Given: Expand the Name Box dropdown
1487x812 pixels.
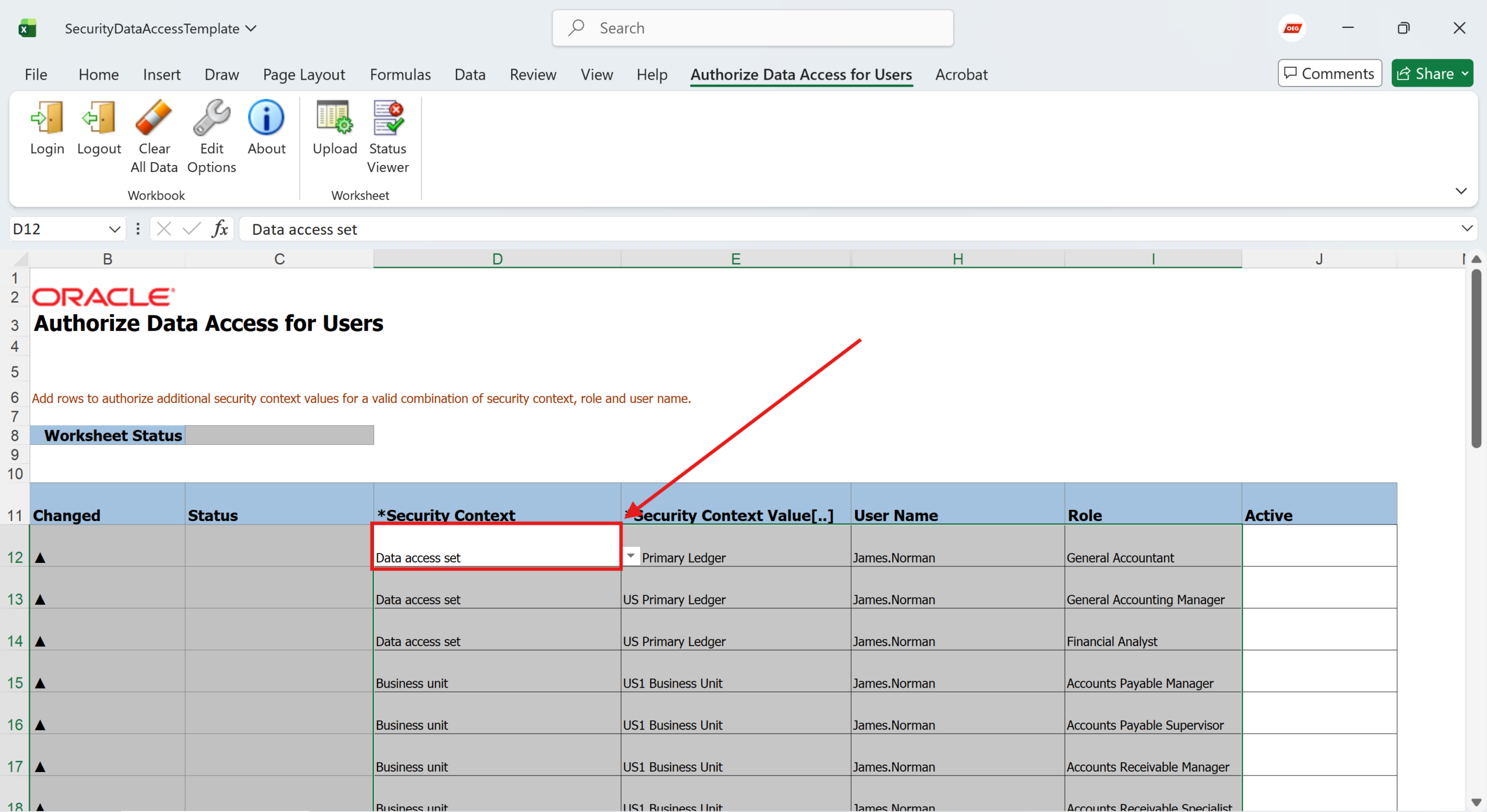Looking at the screenshot, I should 114,229.
